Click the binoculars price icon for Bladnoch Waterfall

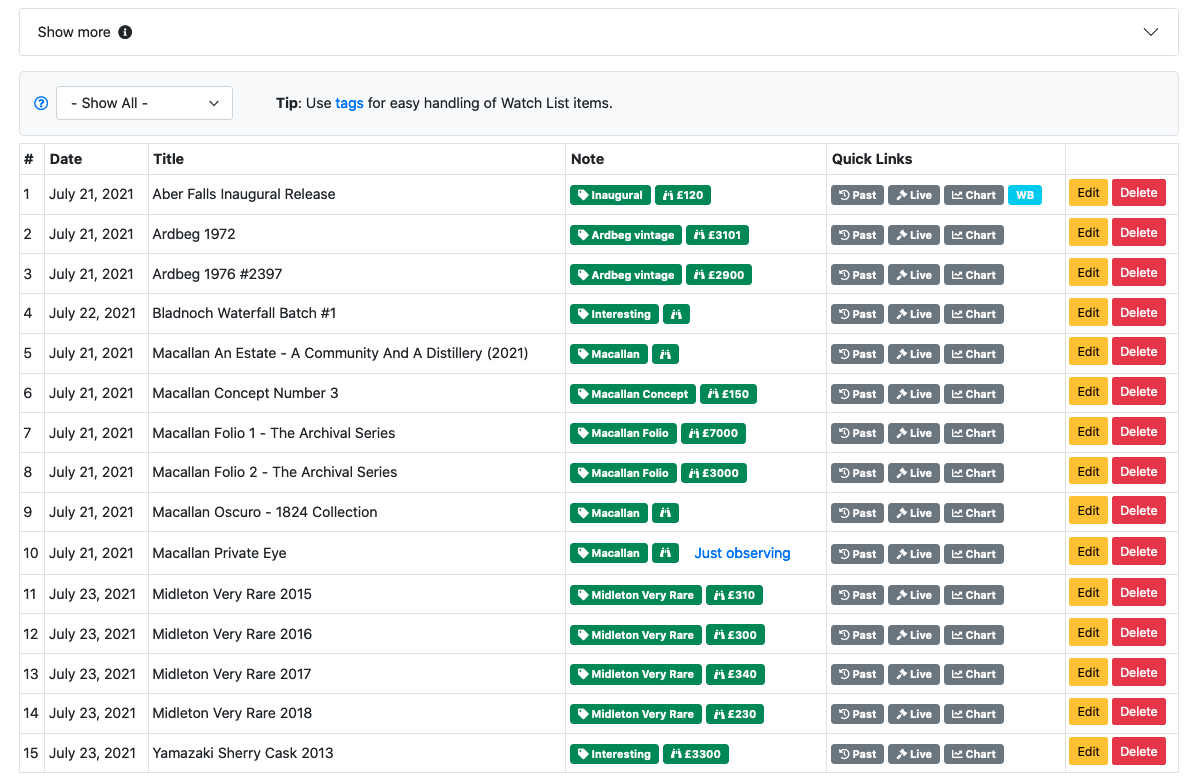click(x=676, y=313)
